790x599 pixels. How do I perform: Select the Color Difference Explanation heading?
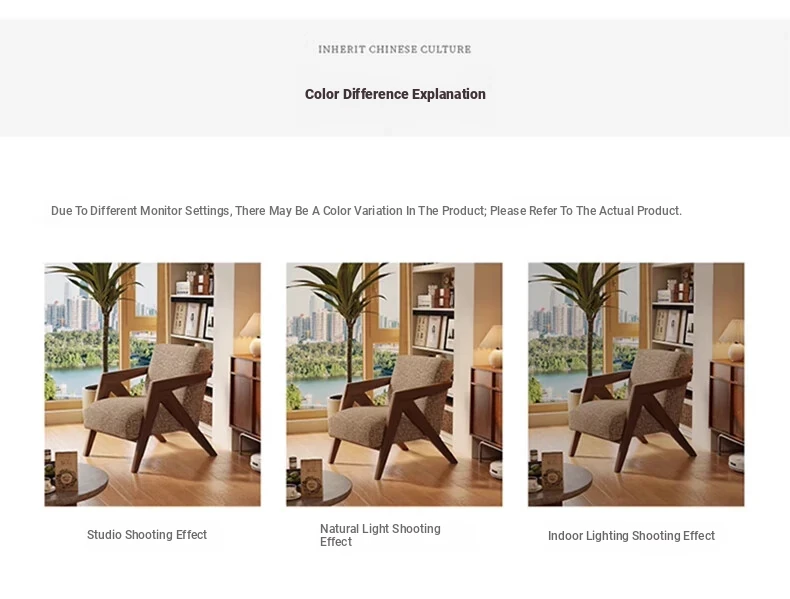click(x=395, y=94)
